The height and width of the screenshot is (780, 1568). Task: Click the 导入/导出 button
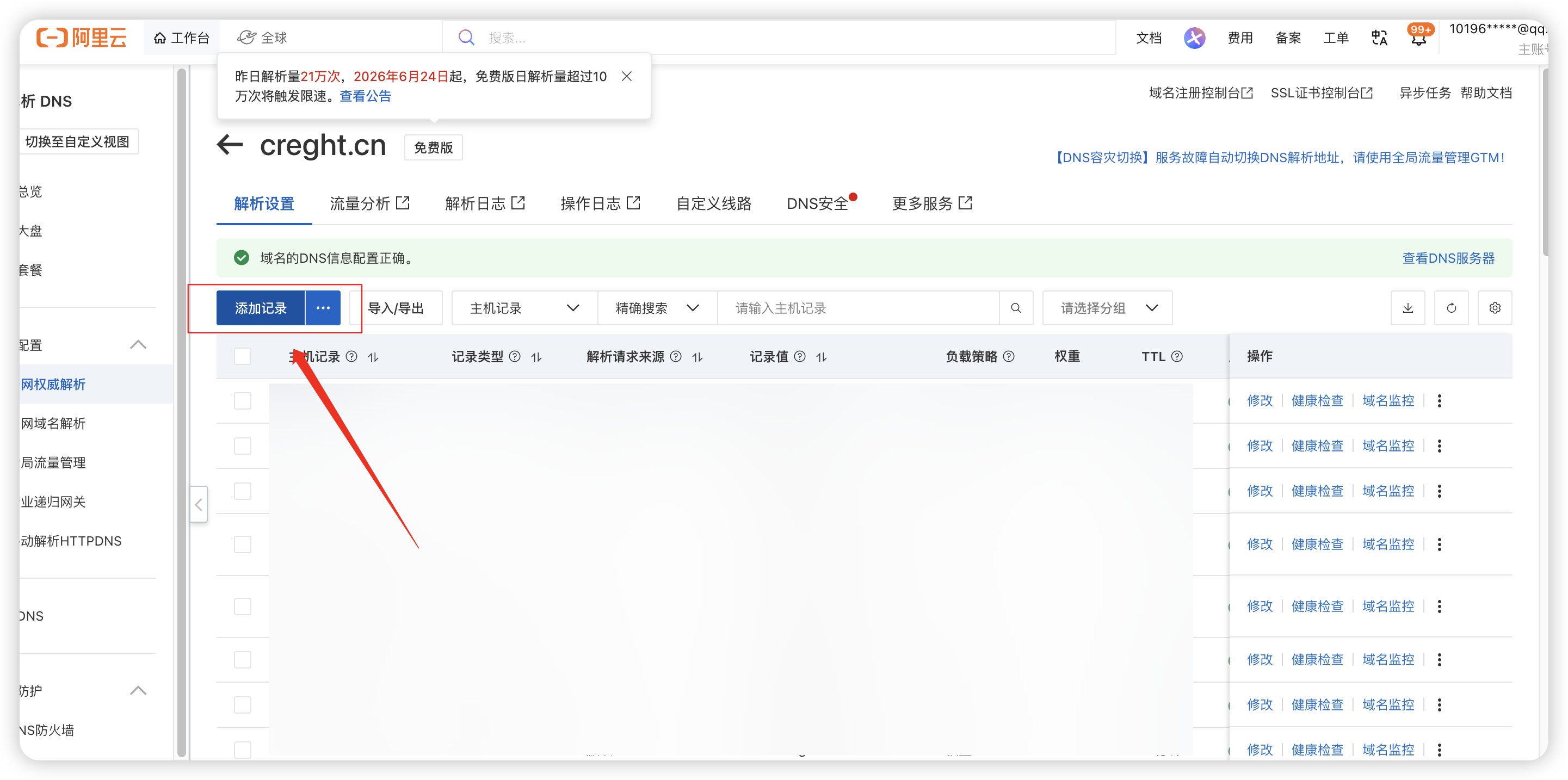(396, 308)
